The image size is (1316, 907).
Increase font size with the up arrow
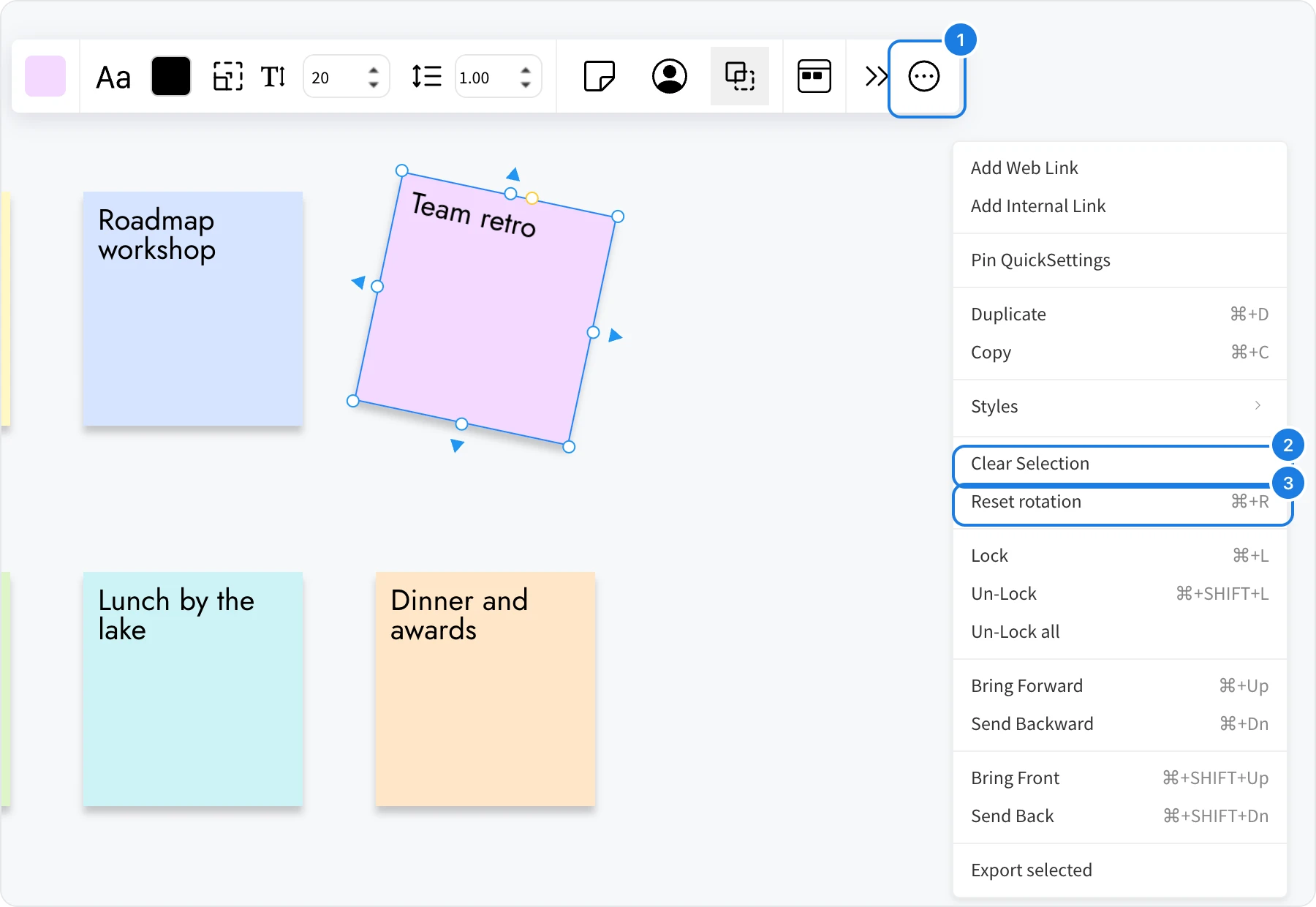click(374, 69)
